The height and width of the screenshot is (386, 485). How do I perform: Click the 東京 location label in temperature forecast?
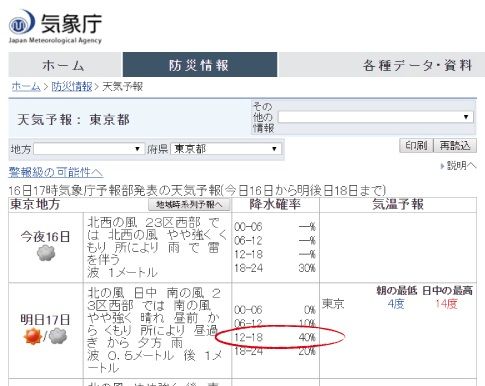tap(333, 304)
